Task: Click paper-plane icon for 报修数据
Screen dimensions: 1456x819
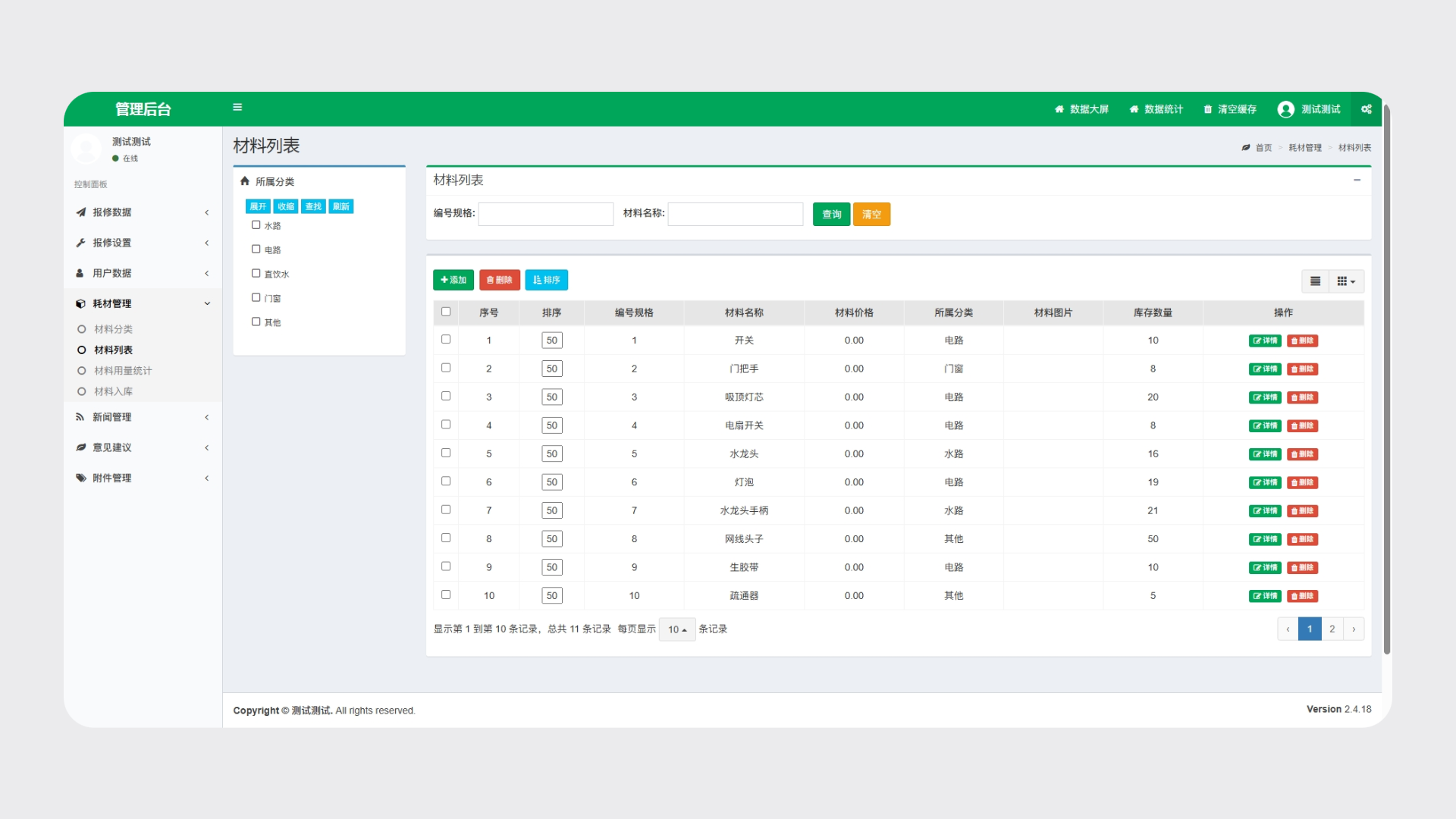Action: point(81,212)
